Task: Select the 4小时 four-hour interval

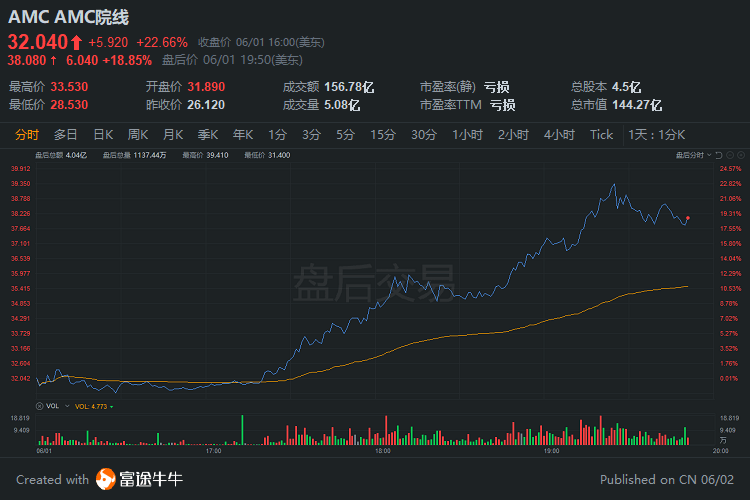Action: (559, 135)
